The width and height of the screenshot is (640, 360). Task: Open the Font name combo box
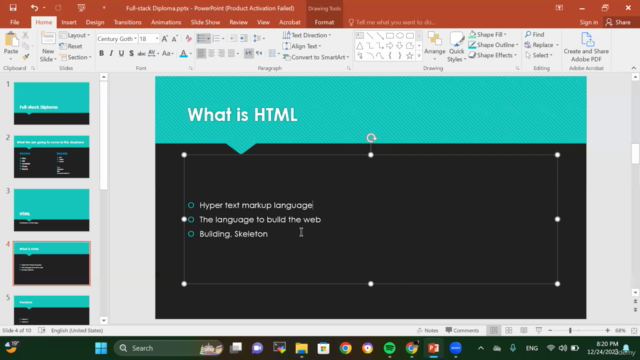click(x=117, y=39)
